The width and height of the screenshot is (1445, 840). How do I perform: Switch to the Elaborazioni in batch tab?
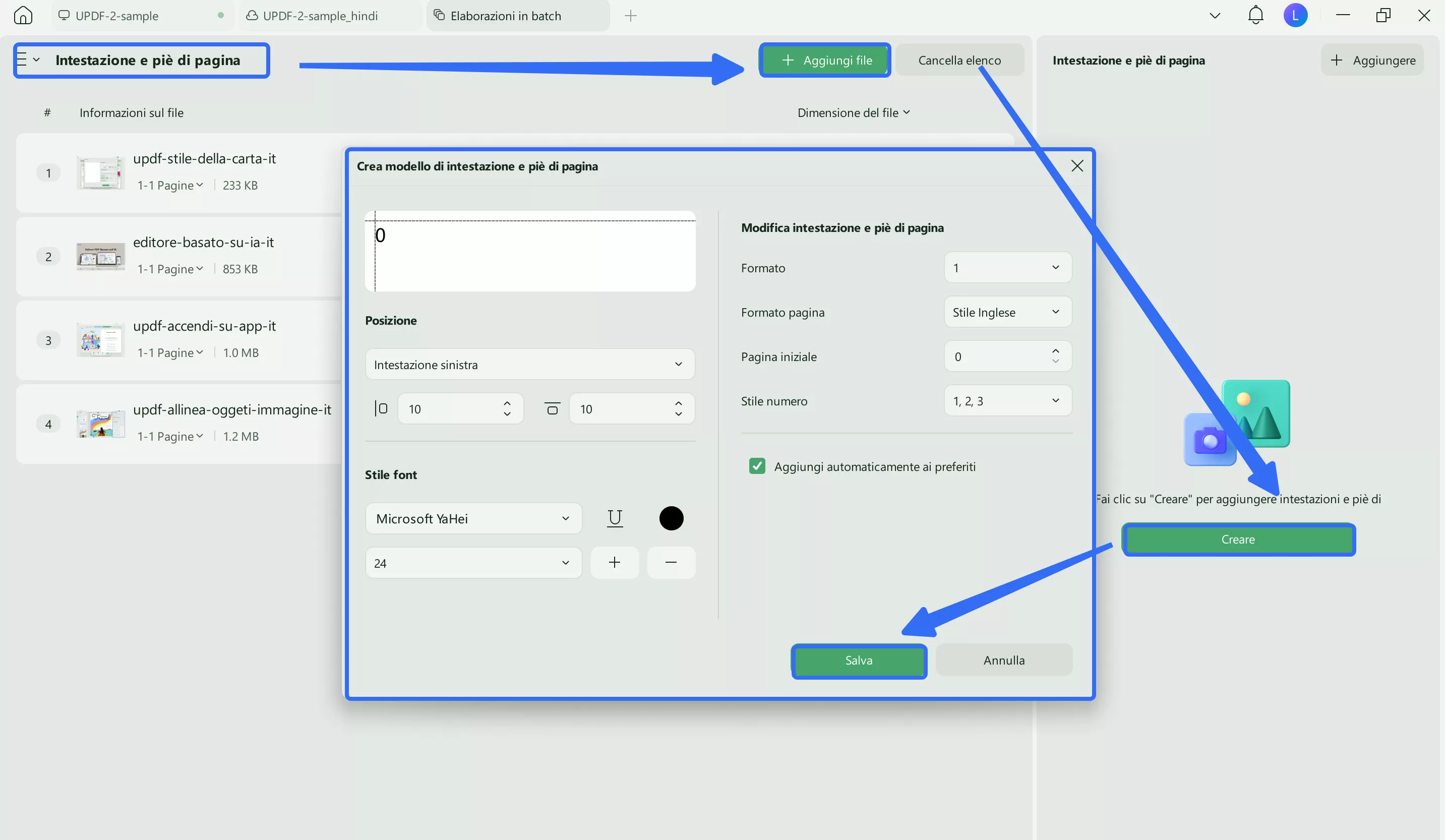tap(505, 16)
